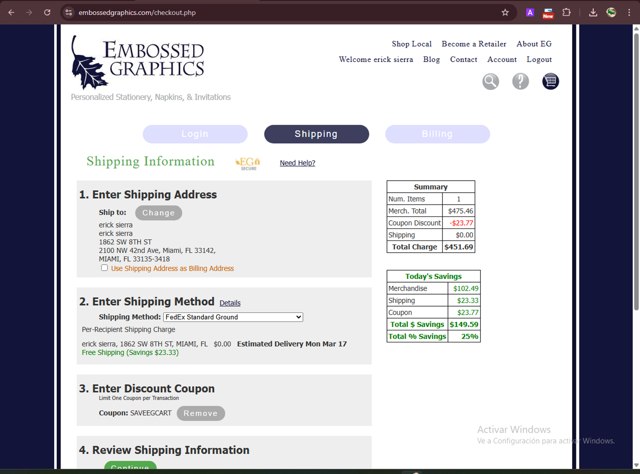This screenshot has width=640, height=474.
Task: Open About EG menu item
Action: (x=534, y=44)
